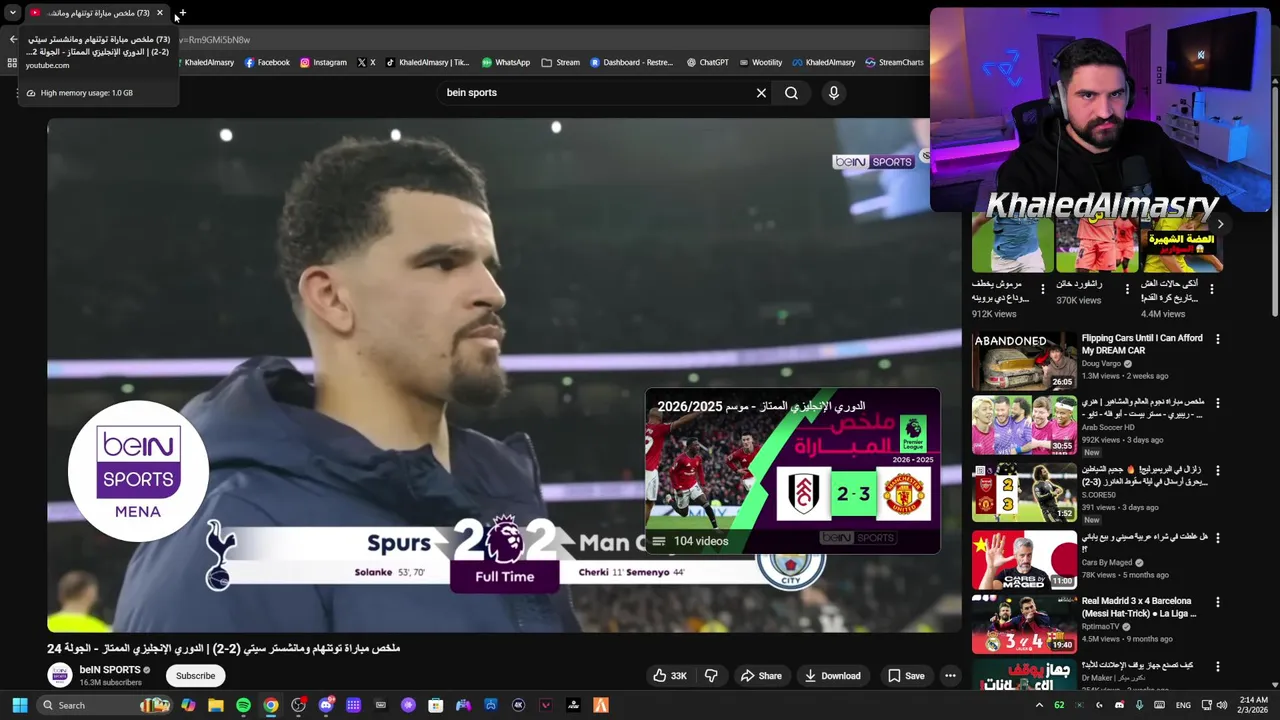1280x720 pixels.
Task: Open ChatGPT bookmark
Action: pos(707,62)
